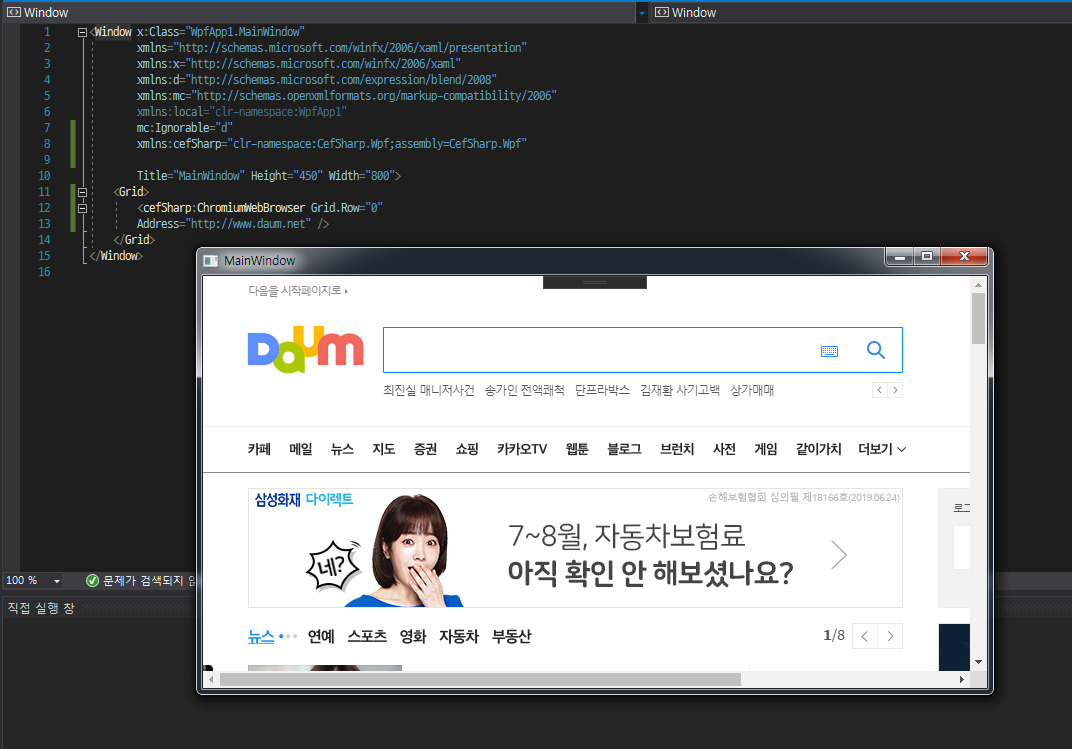
Task: Click the horizontal scrollbar thumb
Action: (480, 679)
